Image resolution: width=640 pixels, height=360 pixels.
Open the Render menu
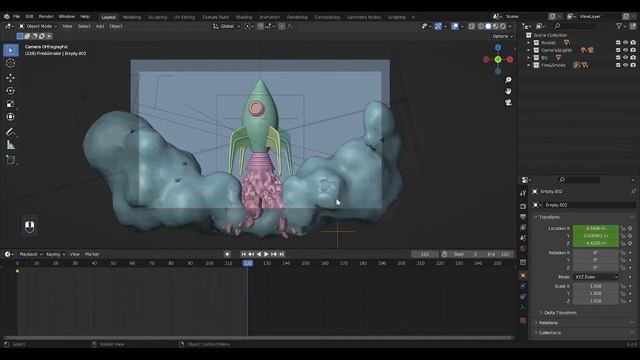click(x=46, y=17)
